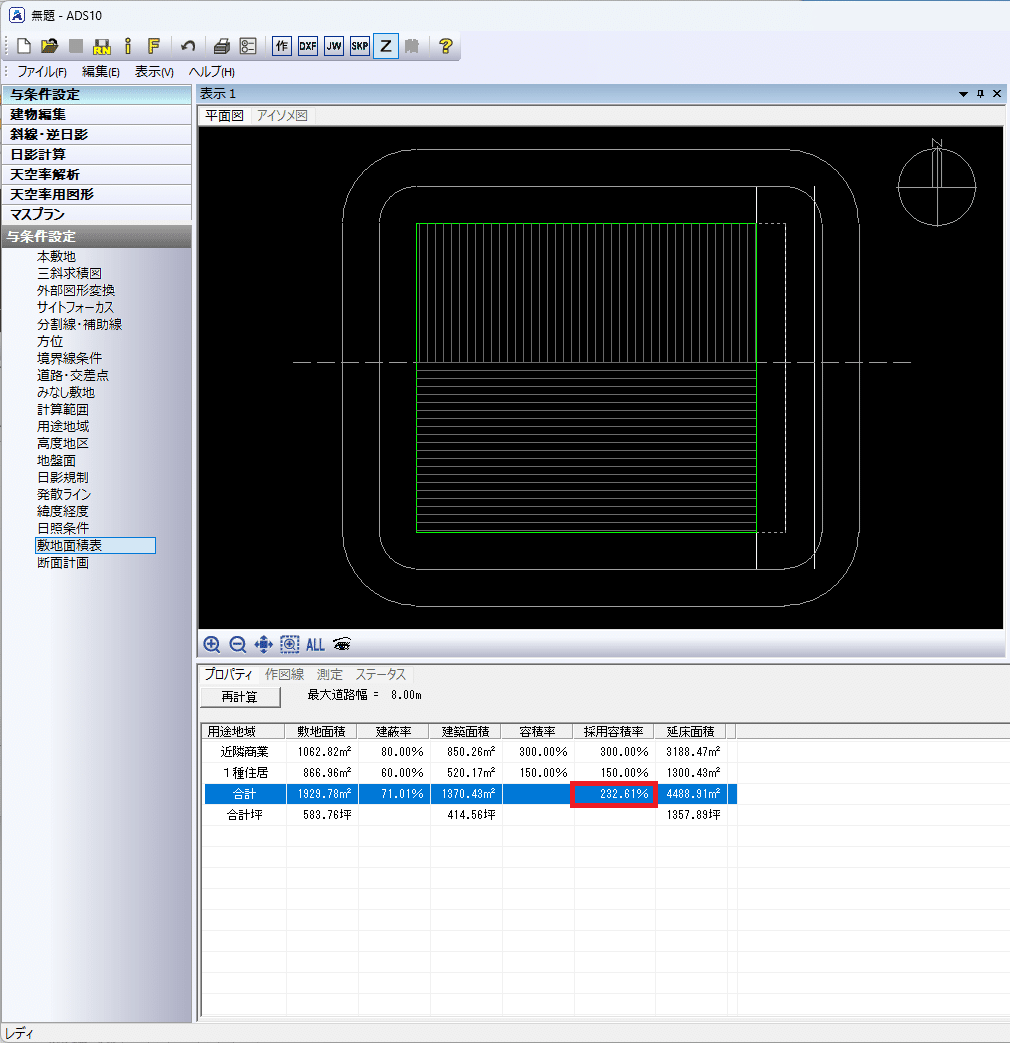Screen dimensions: 1010x1043
Task: Click the 再計算 button
Action: coord(240,696)
